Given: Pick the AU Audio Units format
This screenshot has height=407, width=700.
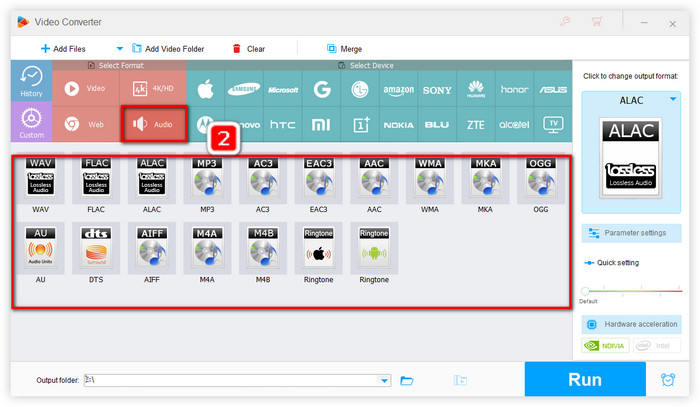Looking at the screenshot, I should click(41, 248).
